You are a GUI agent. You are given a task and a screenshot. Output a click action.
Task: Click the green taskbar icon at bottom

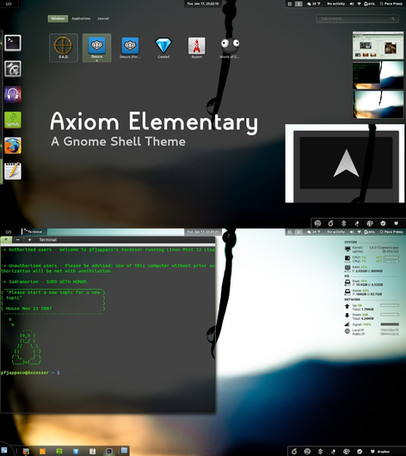[59, 451]
